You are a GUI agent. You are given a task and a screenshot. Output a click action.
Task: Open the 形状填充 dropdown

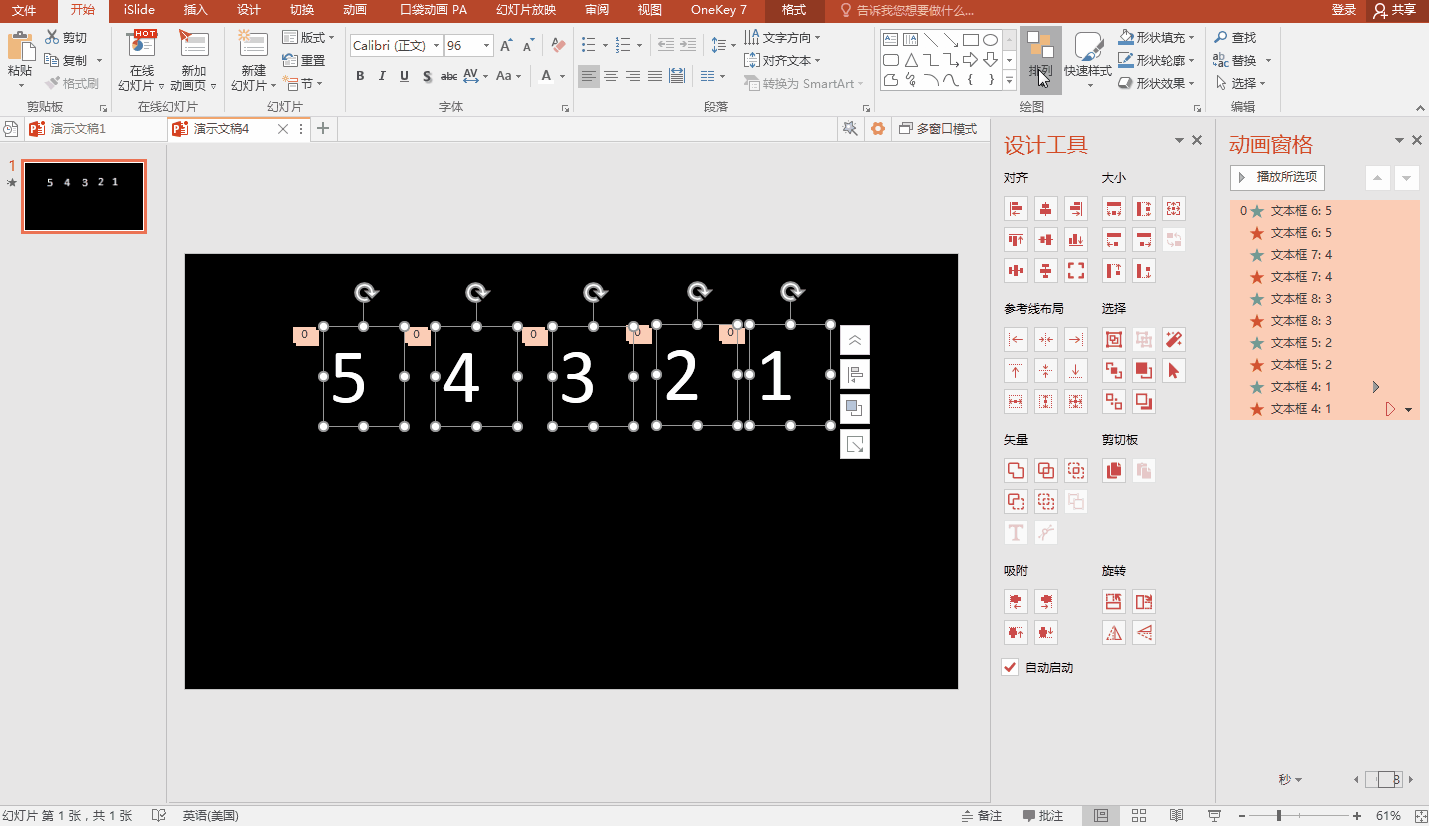[x=1156, y=37]
